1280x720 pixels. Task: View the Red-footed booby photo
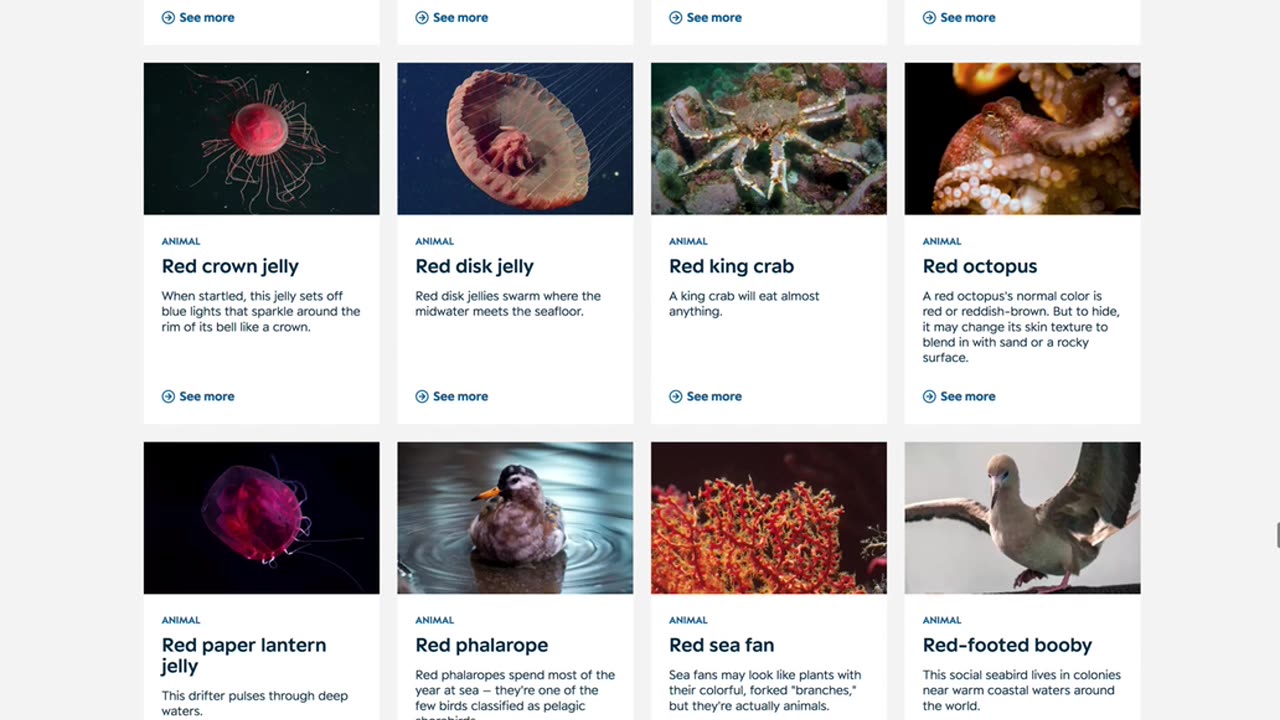tap(1022, 518)
